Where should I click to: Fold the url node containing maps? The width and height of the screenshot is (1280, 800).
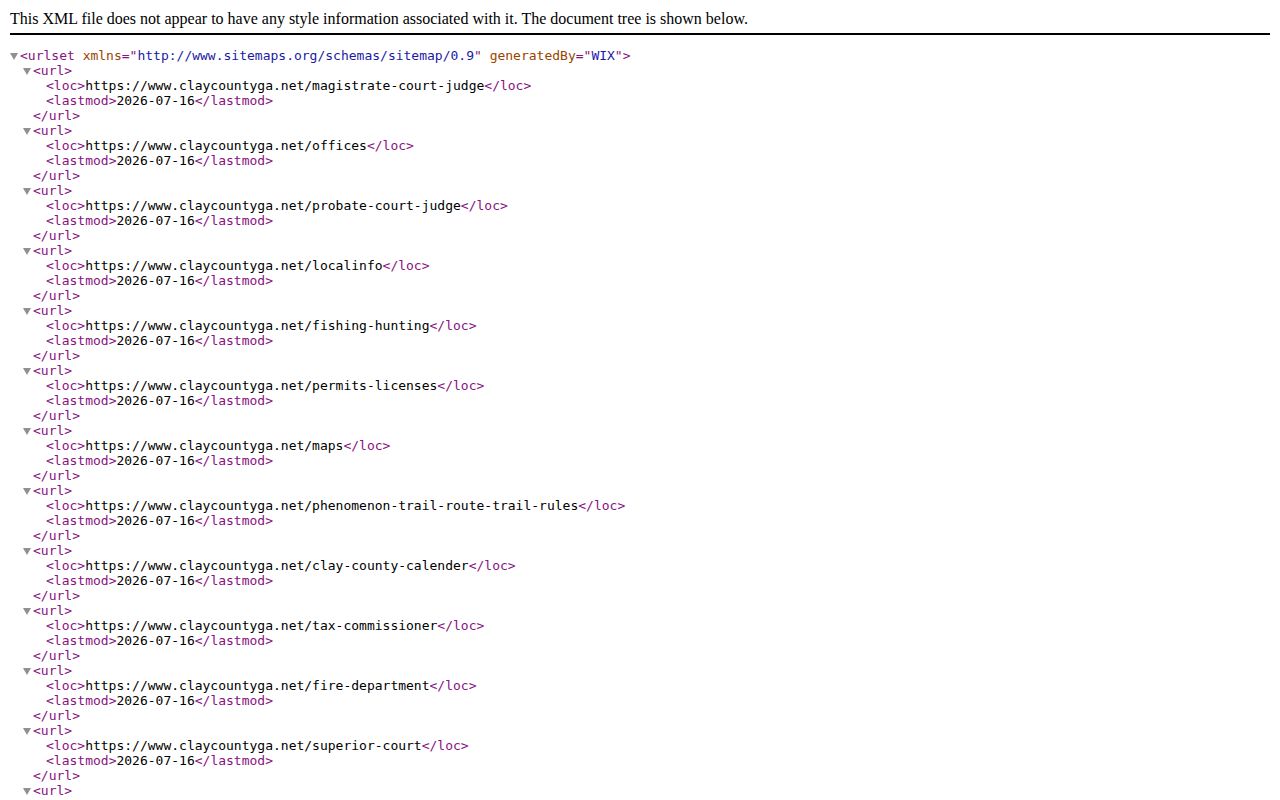click(27, 431)
